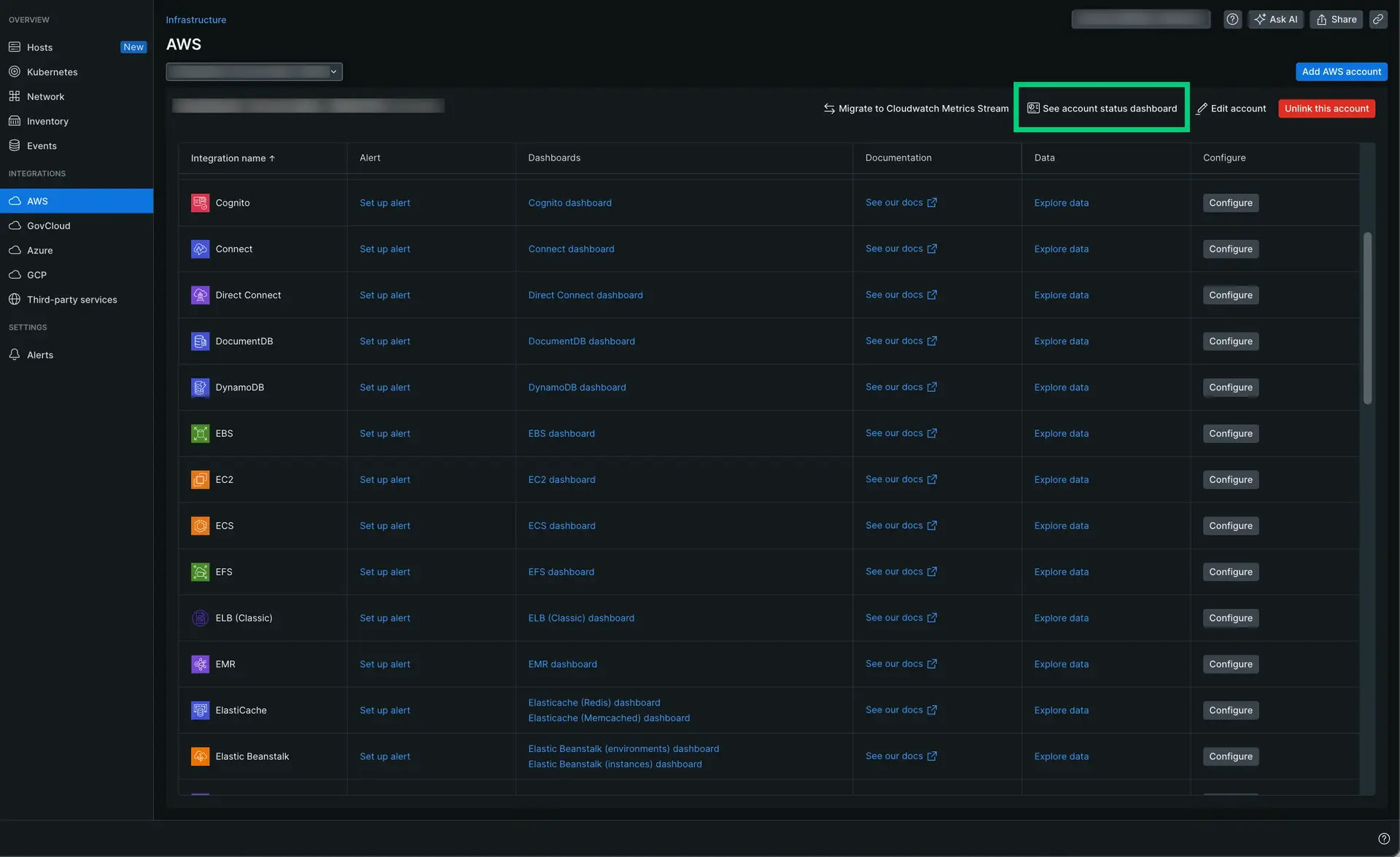The image size is (1400, 857).
Task: Select Third-party services in sidebar
Action: (x=71, y=300)
